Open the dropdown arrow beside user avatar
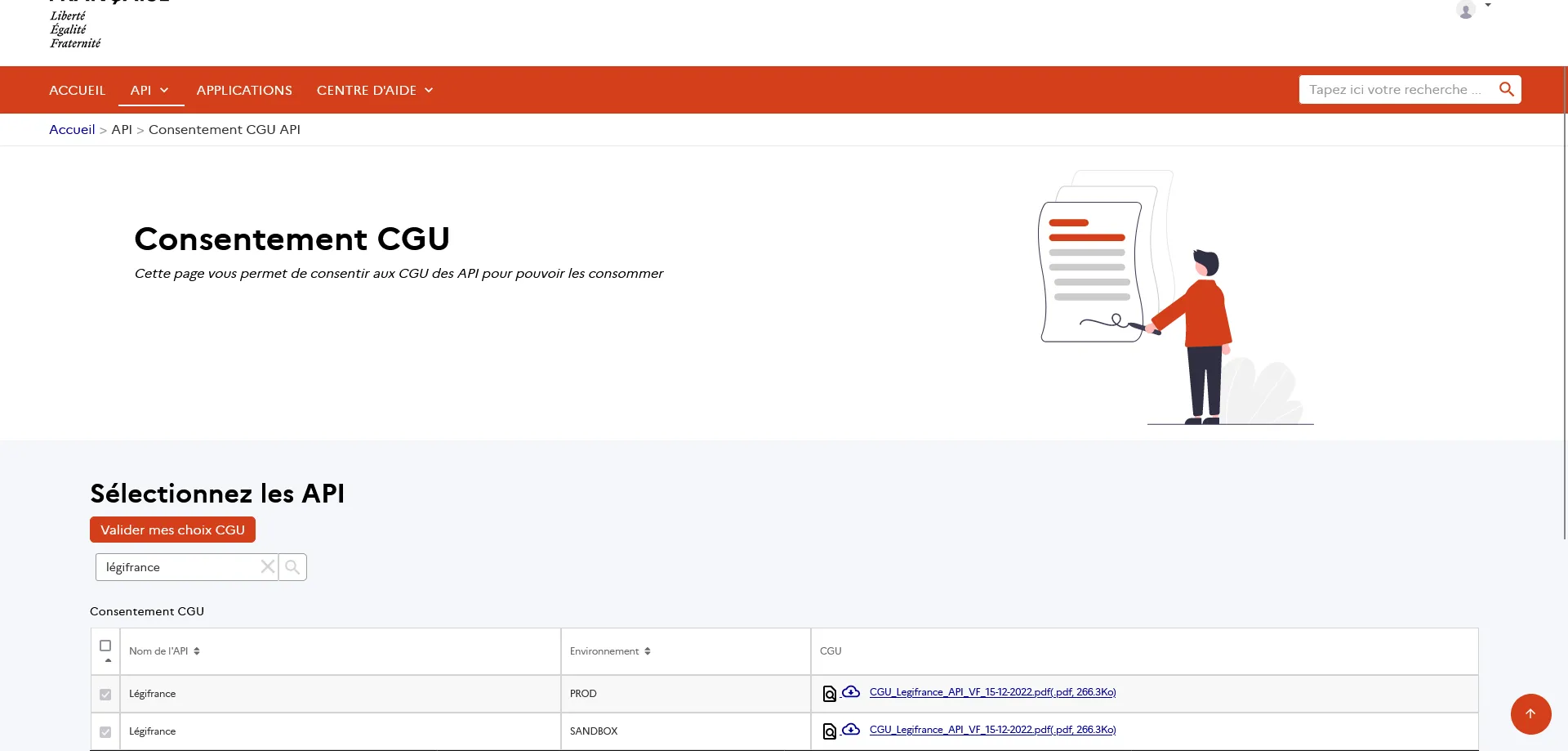The height and width of the screenshot is (751, 1568). (x=1488, y=5)
